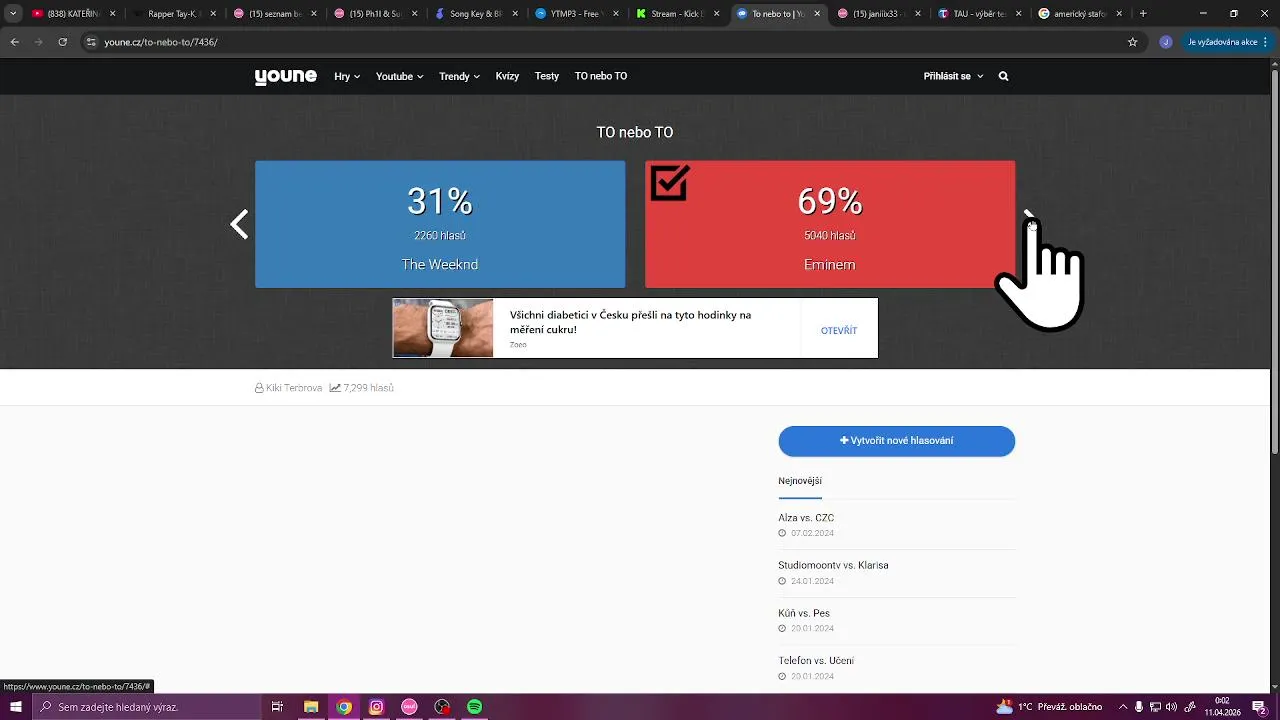Click the page vertical scrollbar
This screenshot has height=720, width=1280.
pos(1274,260)
